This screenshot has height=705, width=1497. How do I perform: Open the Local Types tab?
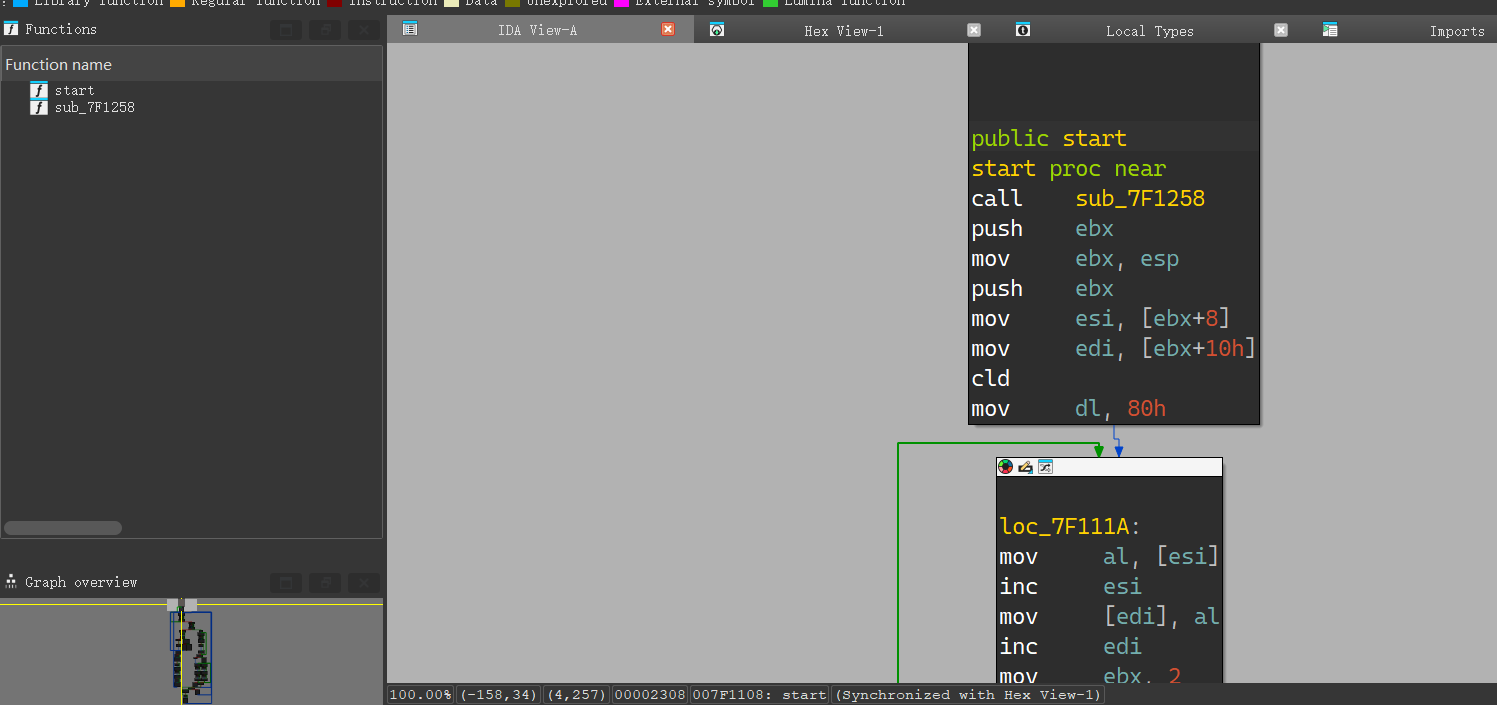point(1149,31)
